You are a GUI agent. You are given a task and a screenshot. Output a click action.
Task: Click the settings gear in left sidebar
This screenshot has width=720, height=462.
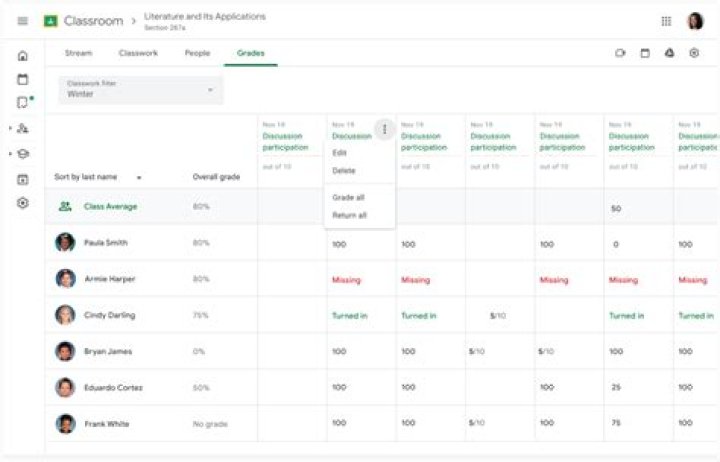[22, 203]
